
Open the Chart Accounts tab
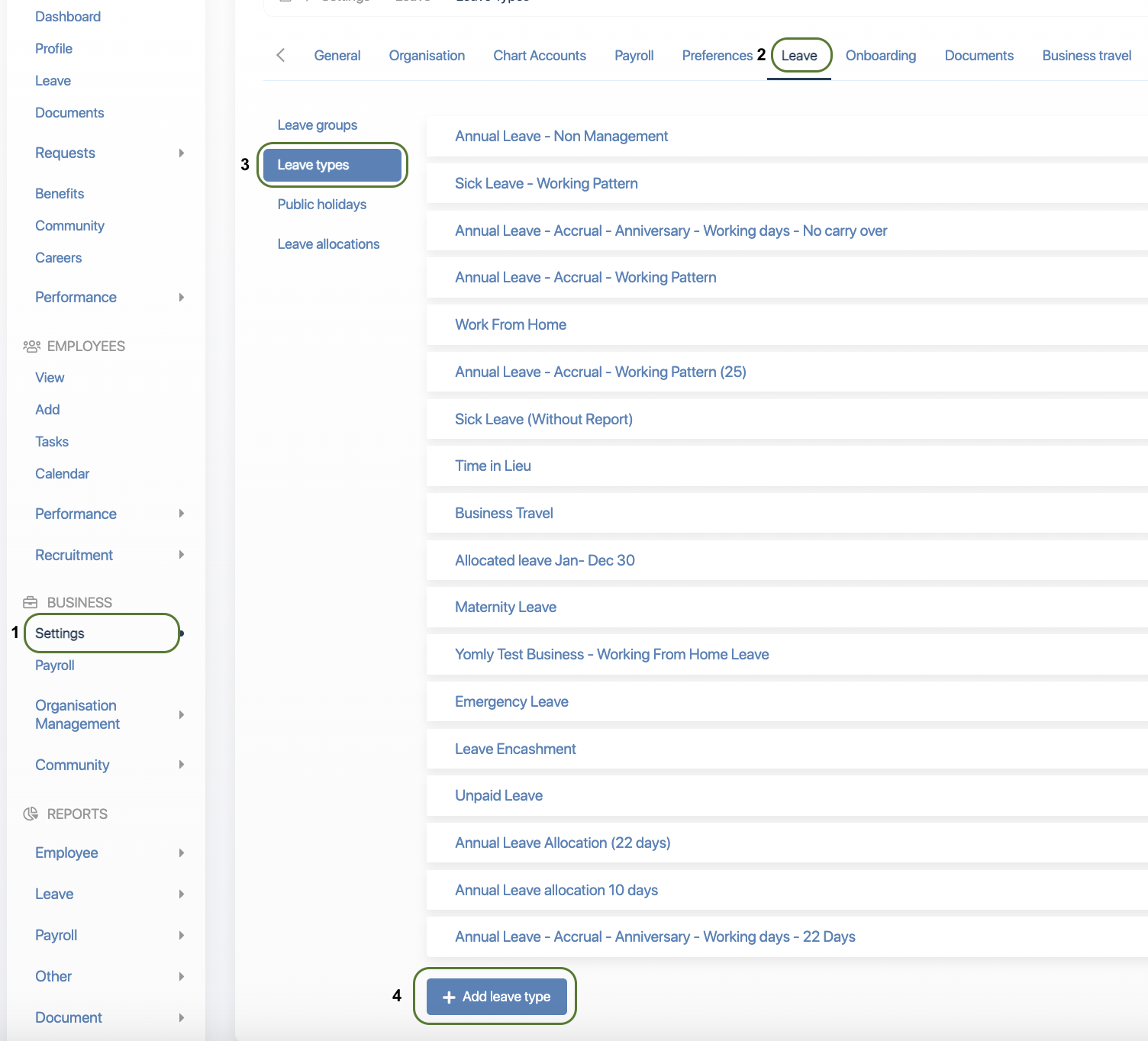click(539, 56)
